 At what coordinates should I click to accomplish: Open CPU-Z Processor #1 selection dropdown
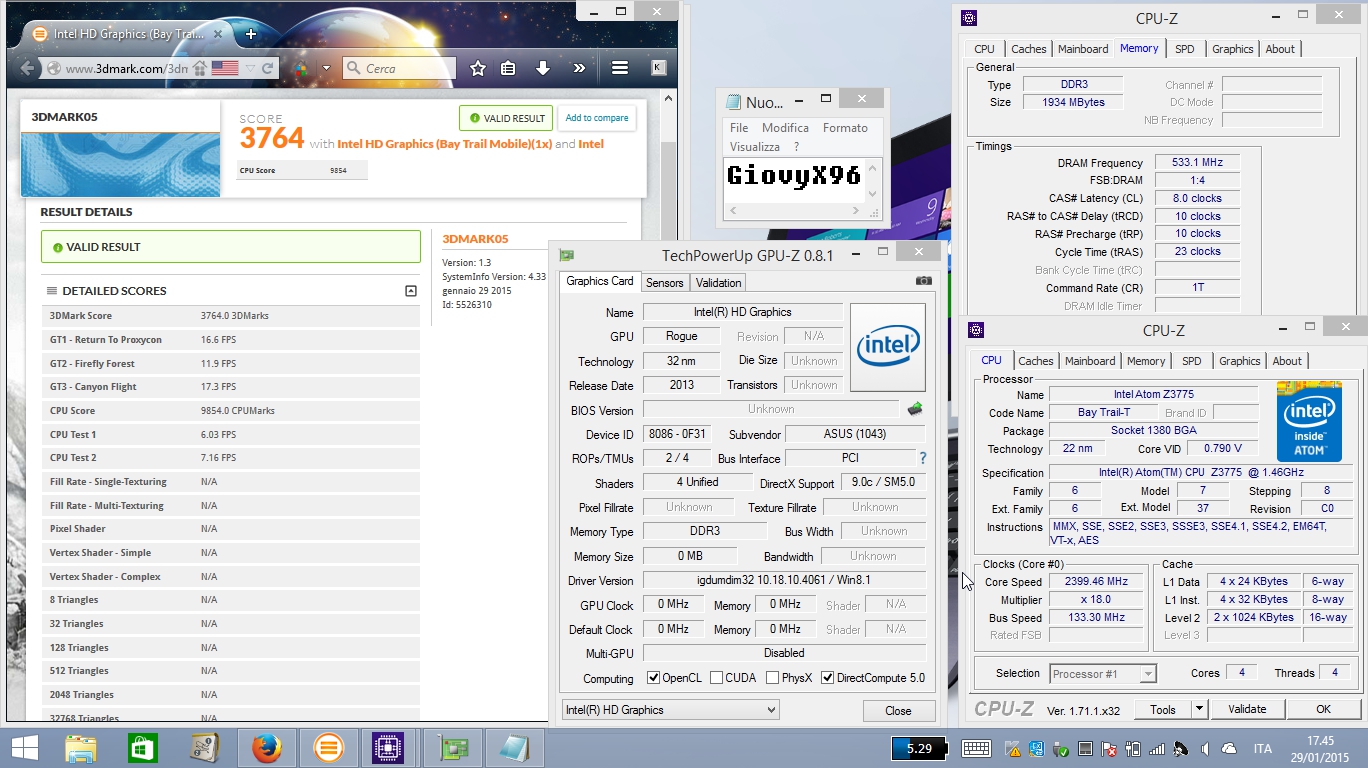click(x=1102, y=674)
